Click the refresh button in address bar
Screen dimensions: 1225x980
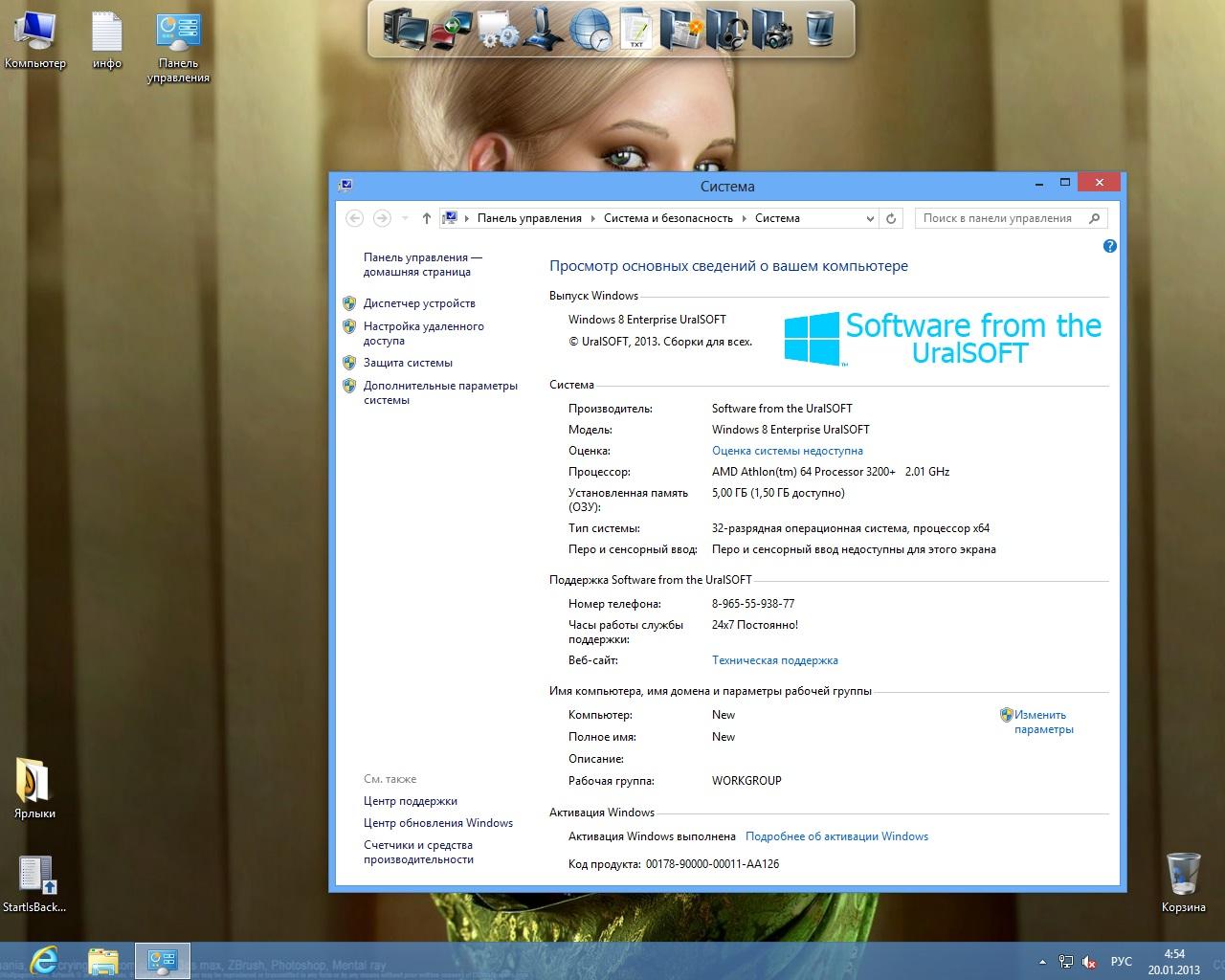[x=891, y=218]
